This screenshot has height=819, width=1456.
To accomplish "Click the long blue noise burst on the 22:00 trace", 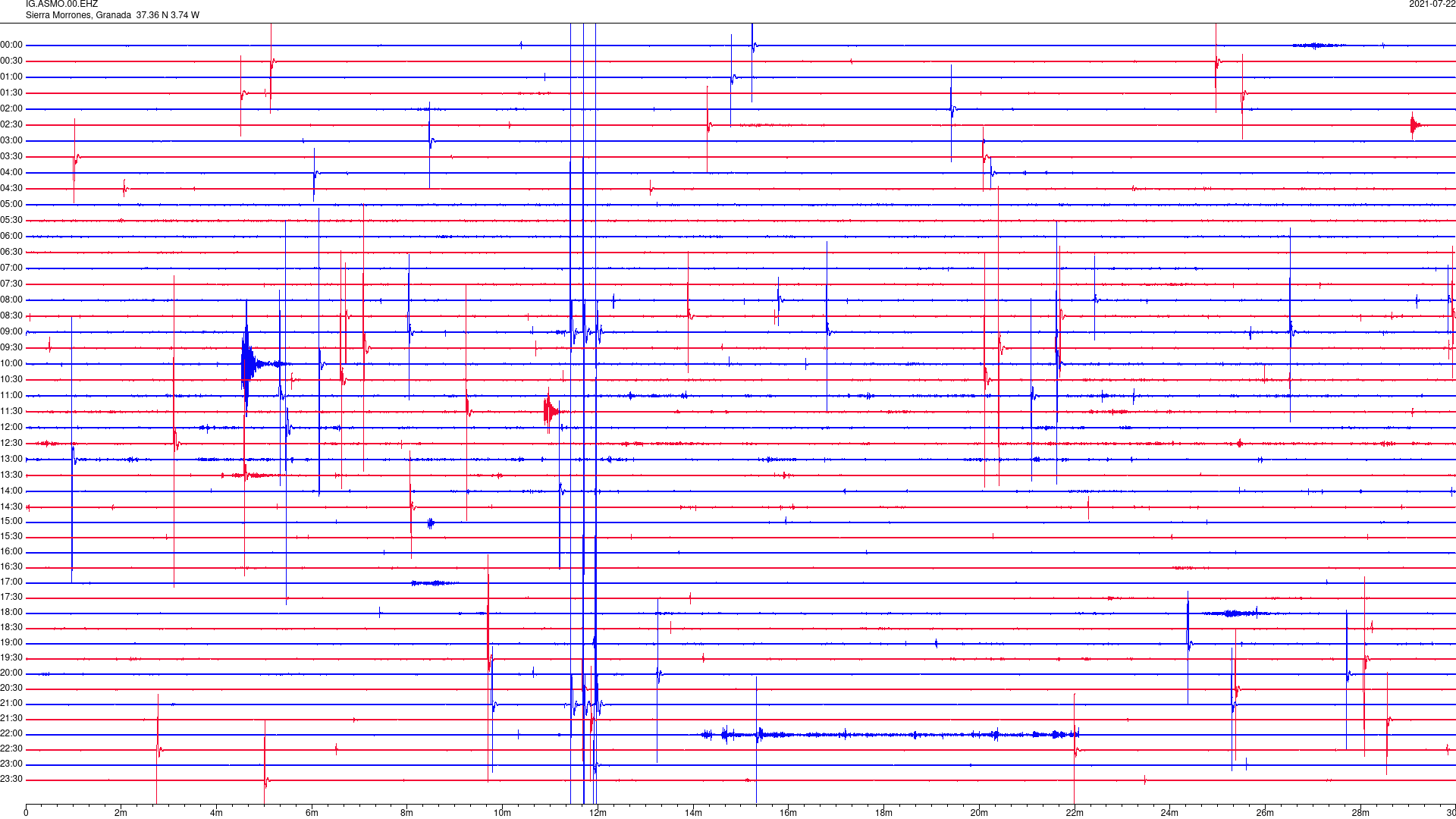I will click(x=890, y=734).
